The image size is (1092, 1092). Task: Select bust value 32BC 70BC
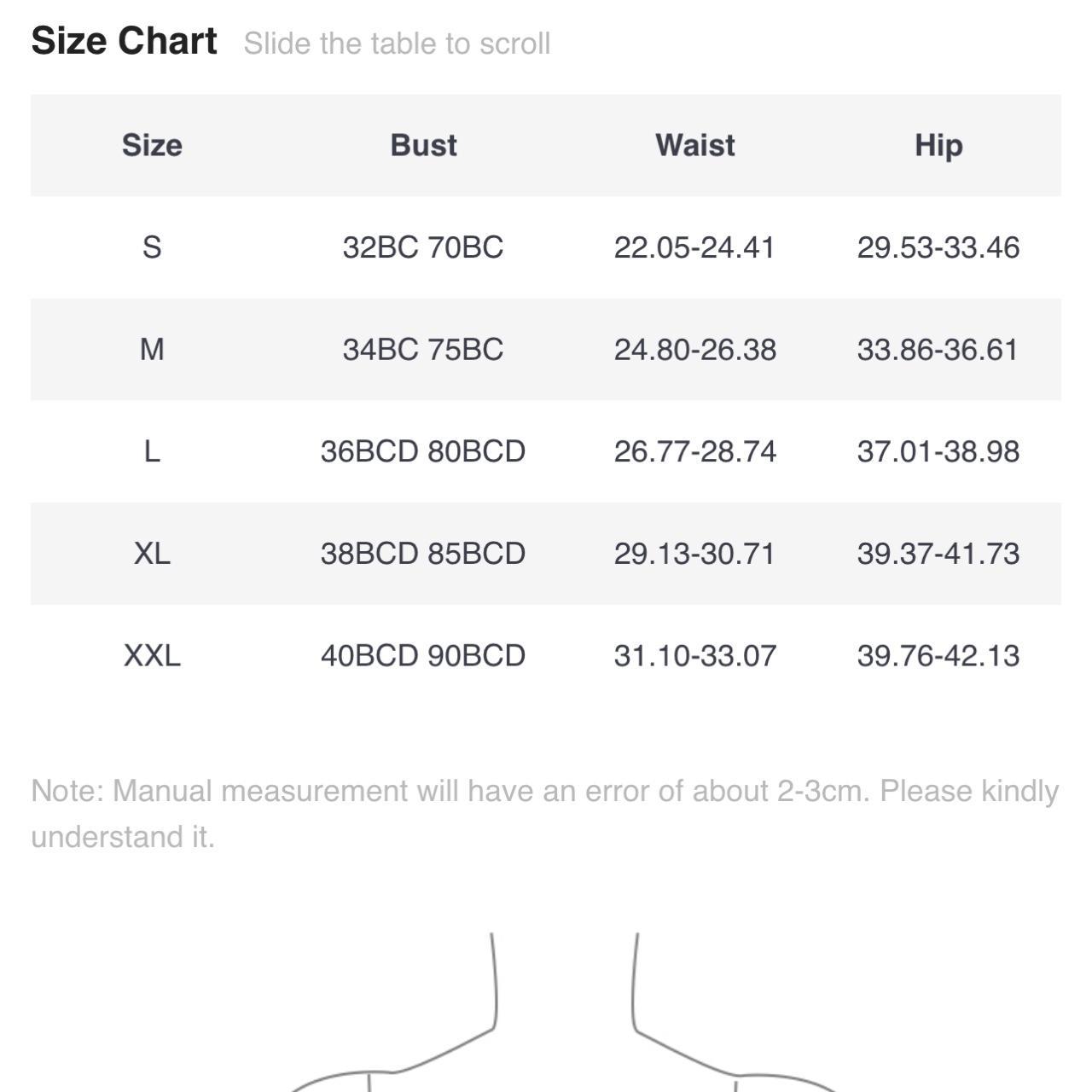[x=423, y=247]
